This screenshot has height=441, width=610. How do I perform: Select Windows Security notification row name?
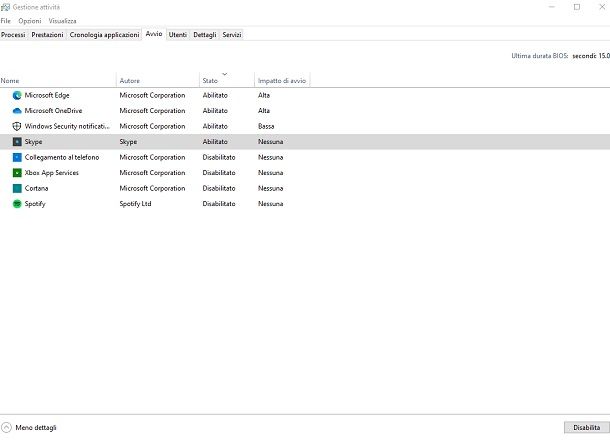point(67,126)
